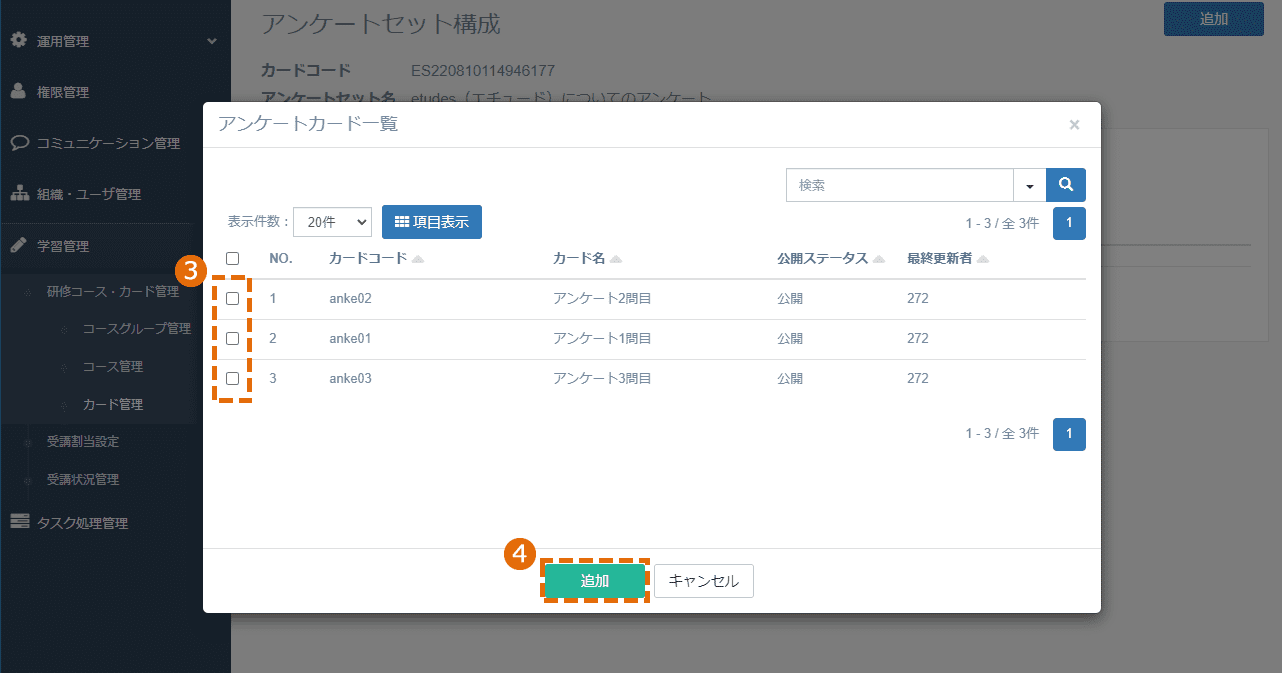Click the server icon beside タスク処理管理

19,522
